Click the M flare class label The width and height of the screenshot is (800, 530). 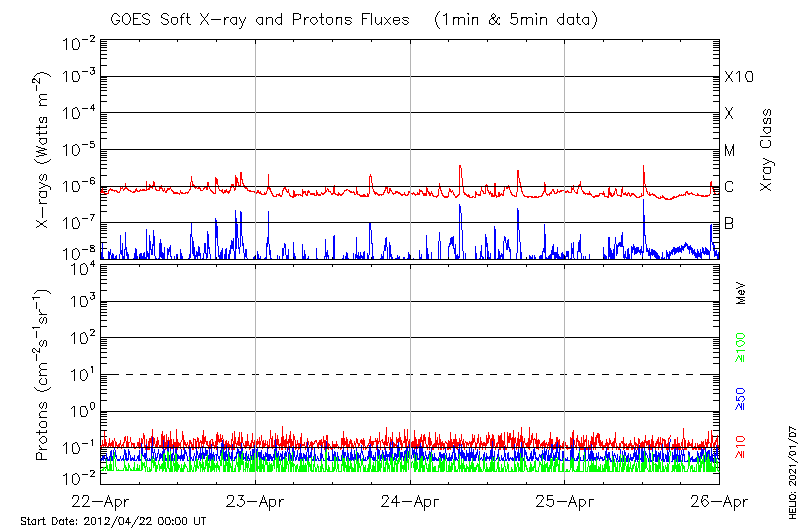(730, 151)
